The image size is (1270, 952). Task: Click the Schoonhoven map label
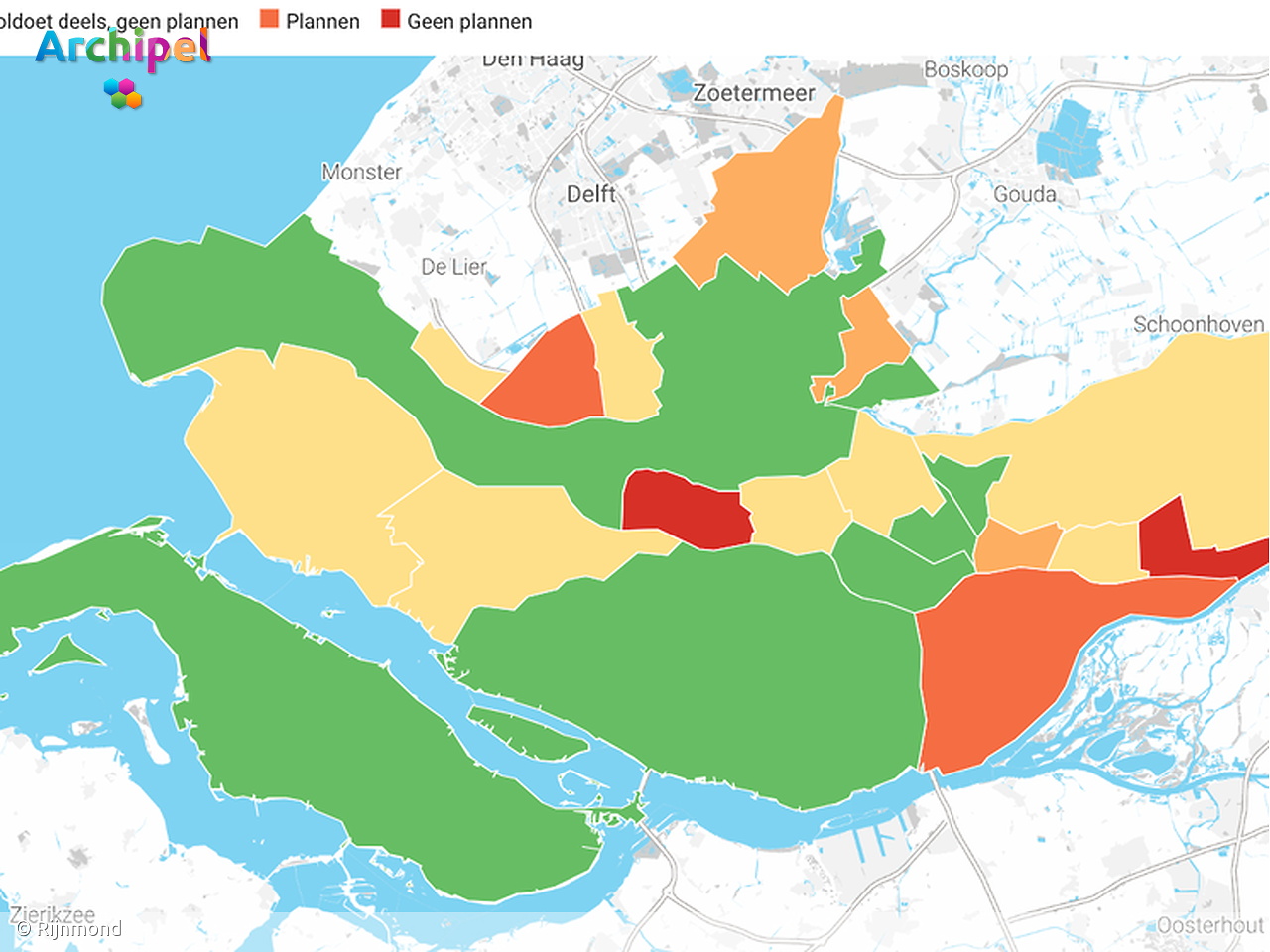click(x=1199, y=324)
